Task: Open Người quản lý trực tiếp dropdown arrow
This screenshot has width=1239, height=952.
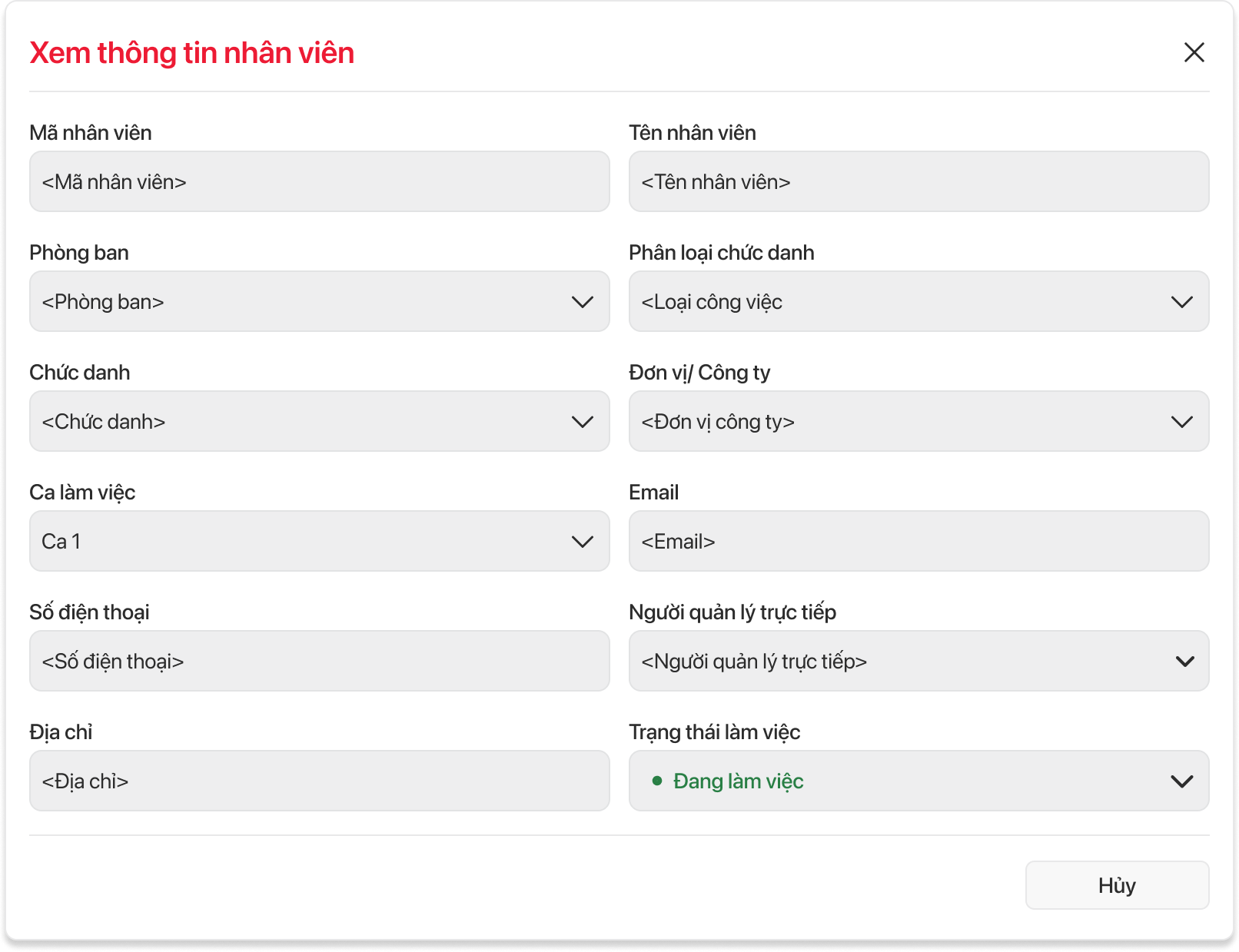Action: [1184, 662]
